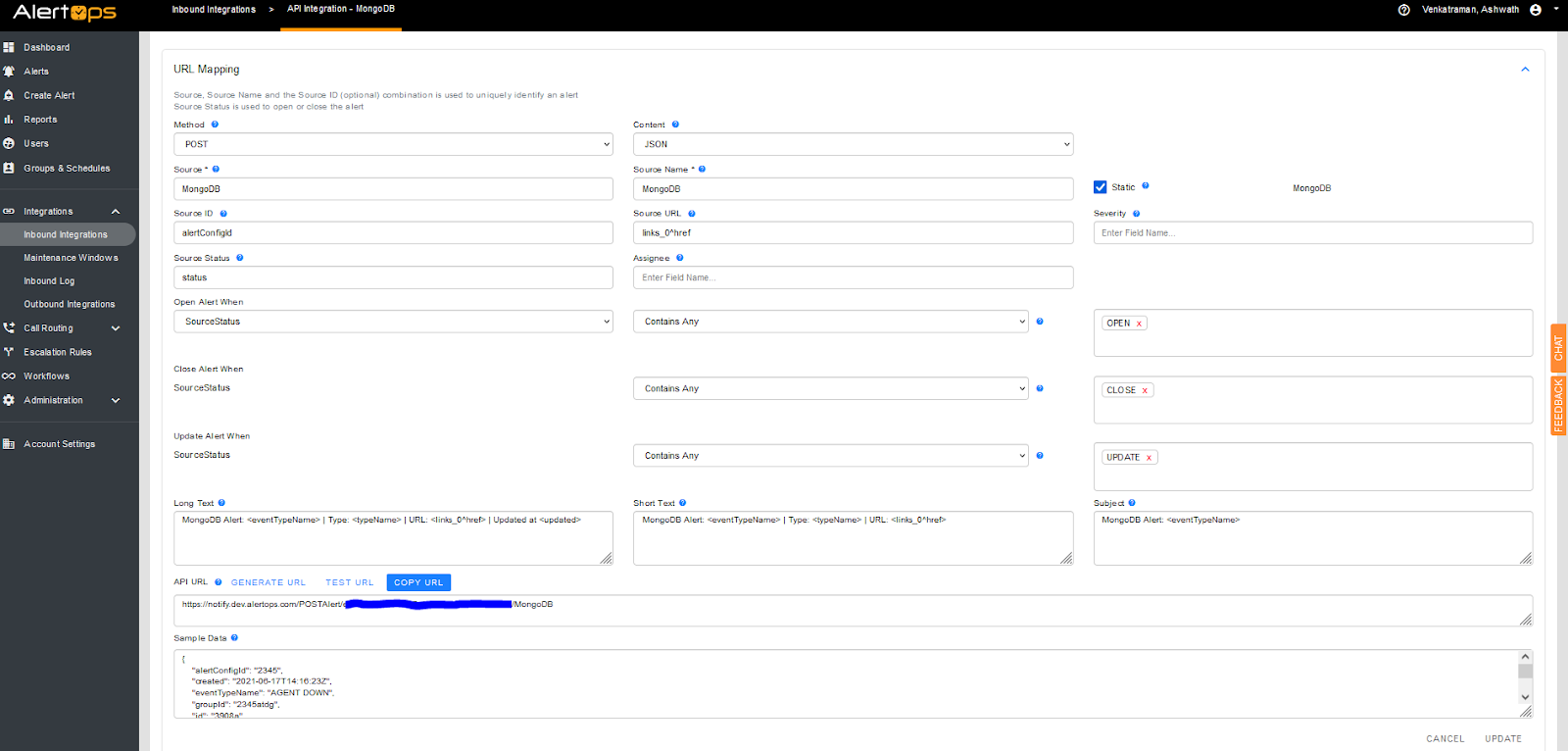Click the GENERATE URL link
1568x751 pixels.
tap(269, 582)
